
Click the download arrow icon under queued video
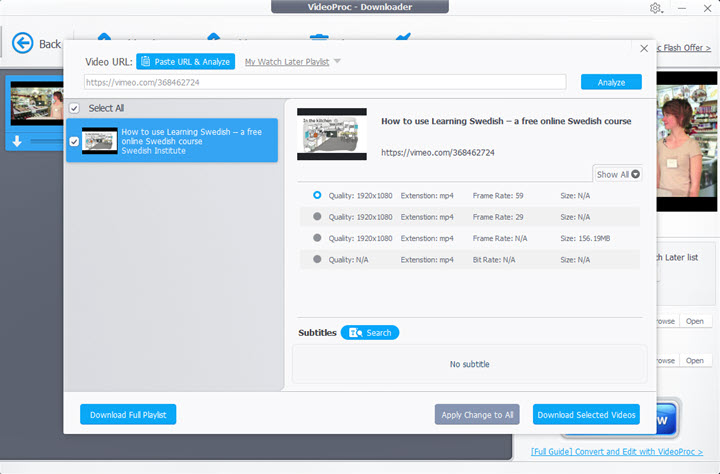pos(17,141)
